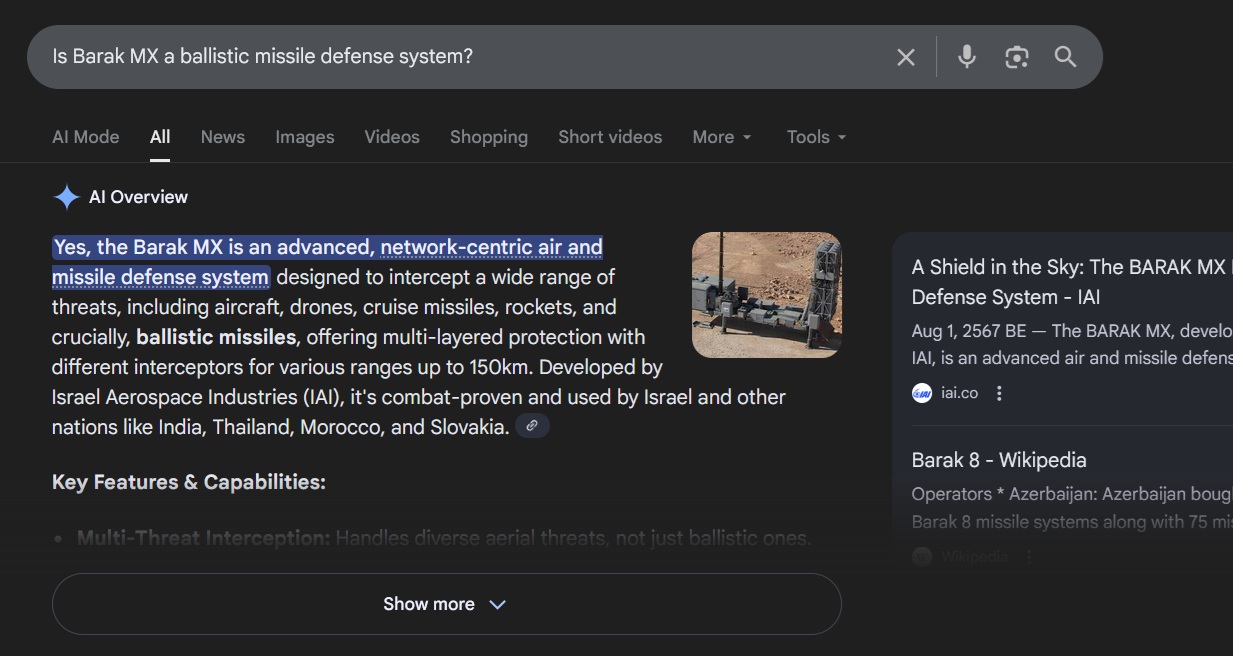Expand overview with Show more button
This screenshot has width=1233, height=656.
(x=446, y=604)
